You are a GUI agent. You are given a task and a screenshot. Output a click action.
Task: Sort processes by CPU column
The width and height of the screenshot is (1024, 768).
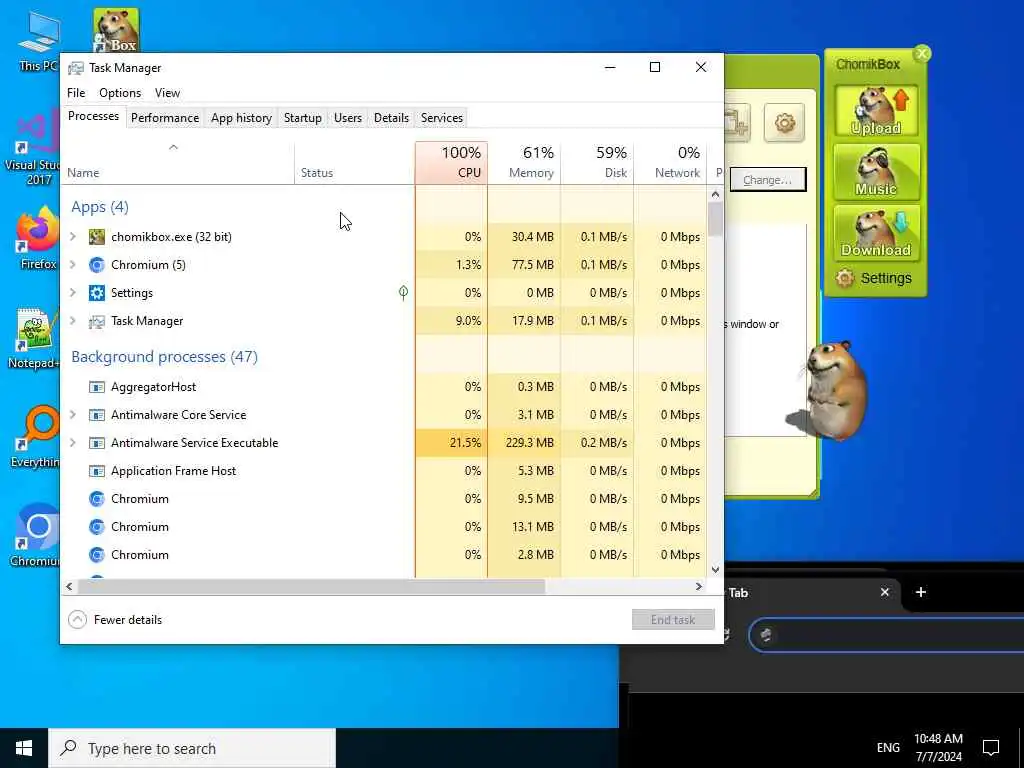[451, 163]
